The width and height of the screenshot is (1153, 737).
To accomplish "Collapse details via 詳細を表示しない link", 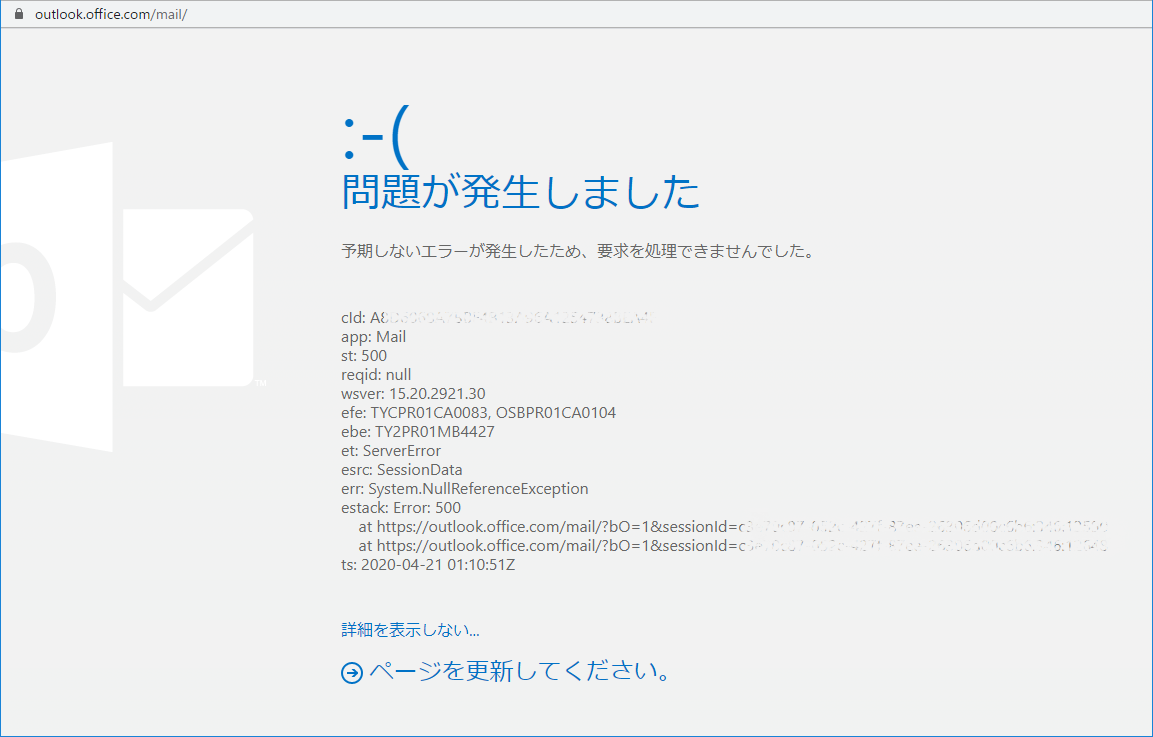I will [410, 630].
